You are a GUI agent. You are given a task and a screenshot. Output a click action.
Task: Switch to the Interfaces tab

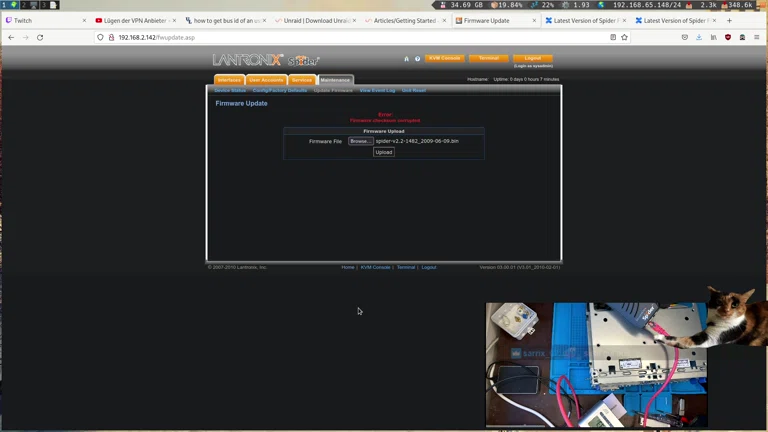tap(229, 80)
